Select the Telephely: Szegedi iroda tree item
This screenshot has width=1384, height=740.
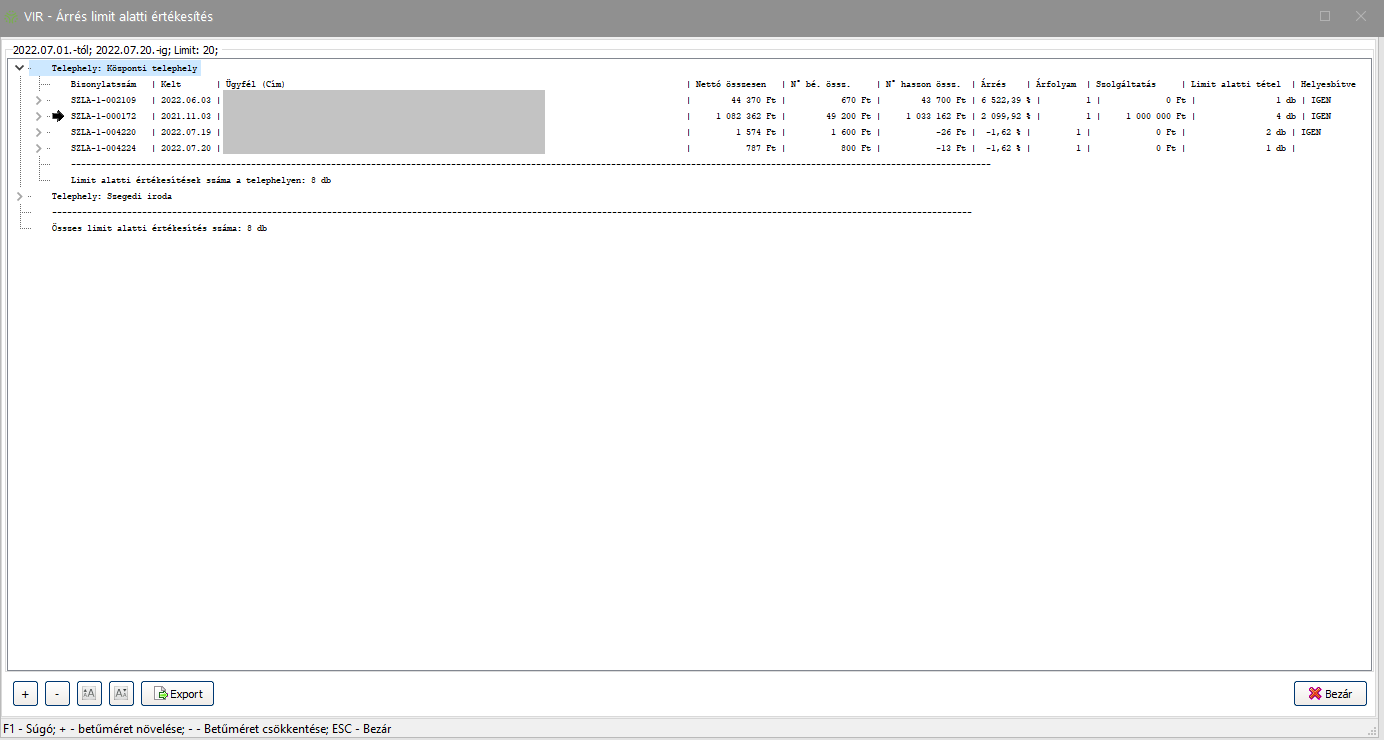[x=111, y=197]
